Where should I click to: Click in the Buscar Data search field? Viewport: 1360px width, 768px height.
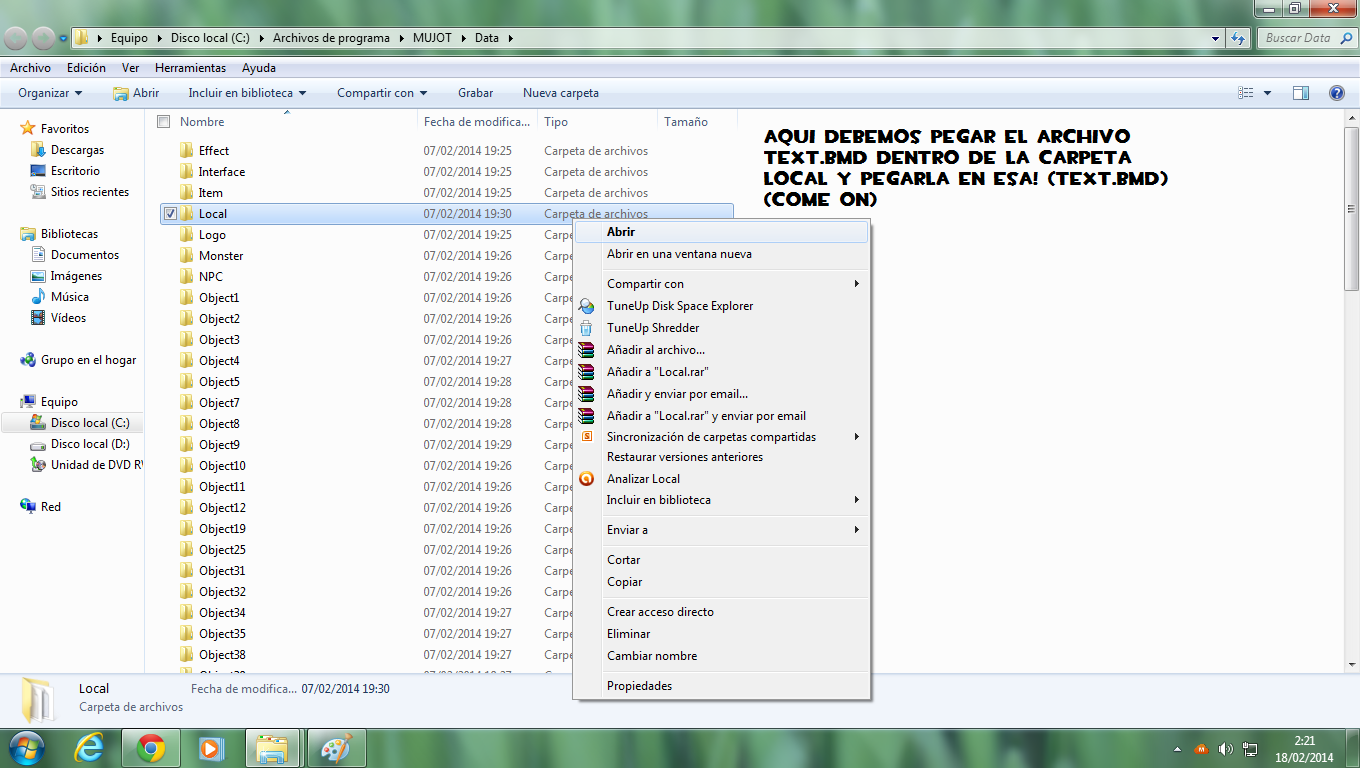1298,38
